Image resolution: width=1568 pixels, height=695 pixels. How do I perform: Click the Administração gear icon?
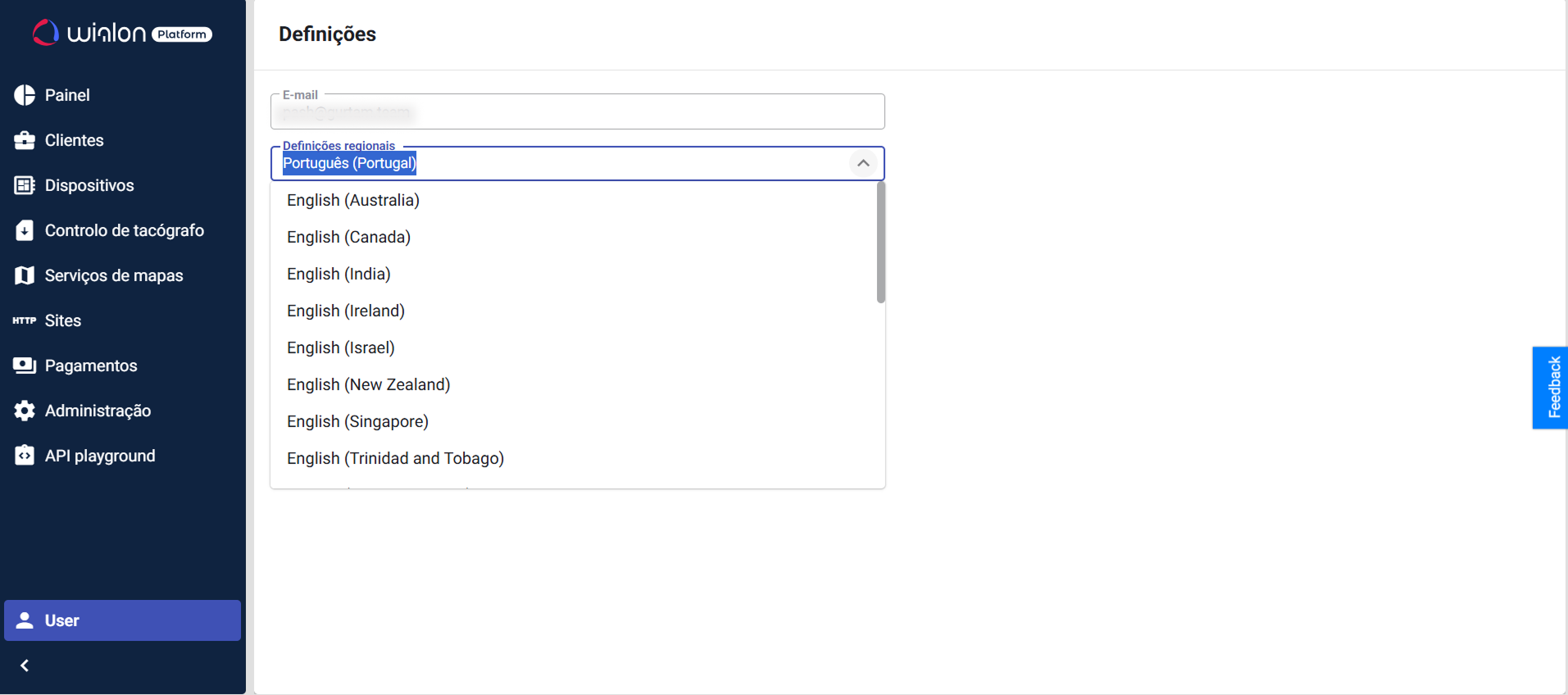click(x=25, y=411)
